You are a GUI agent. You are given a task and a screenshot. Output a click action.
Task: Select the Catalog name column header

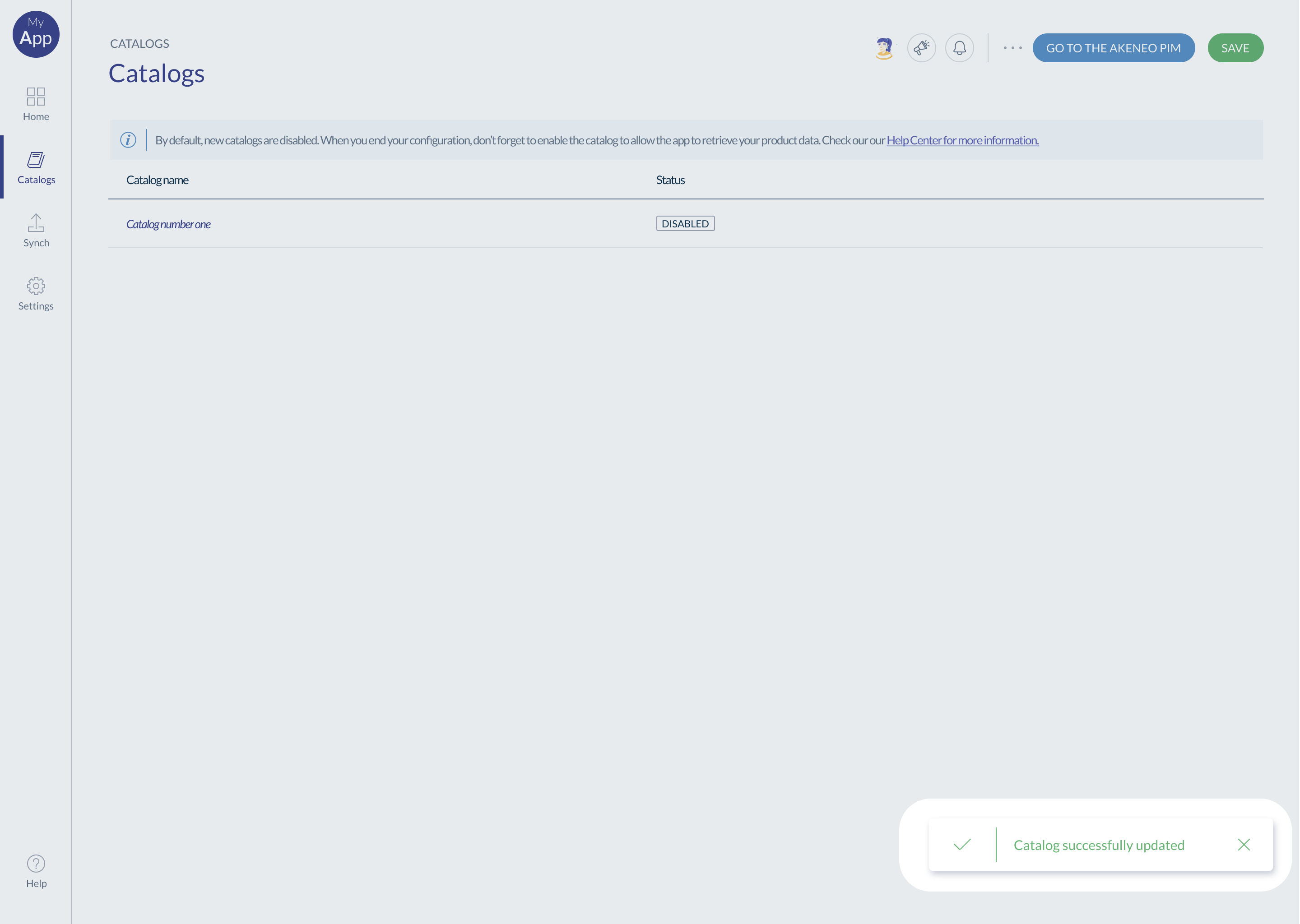click(x=157, y=179)
